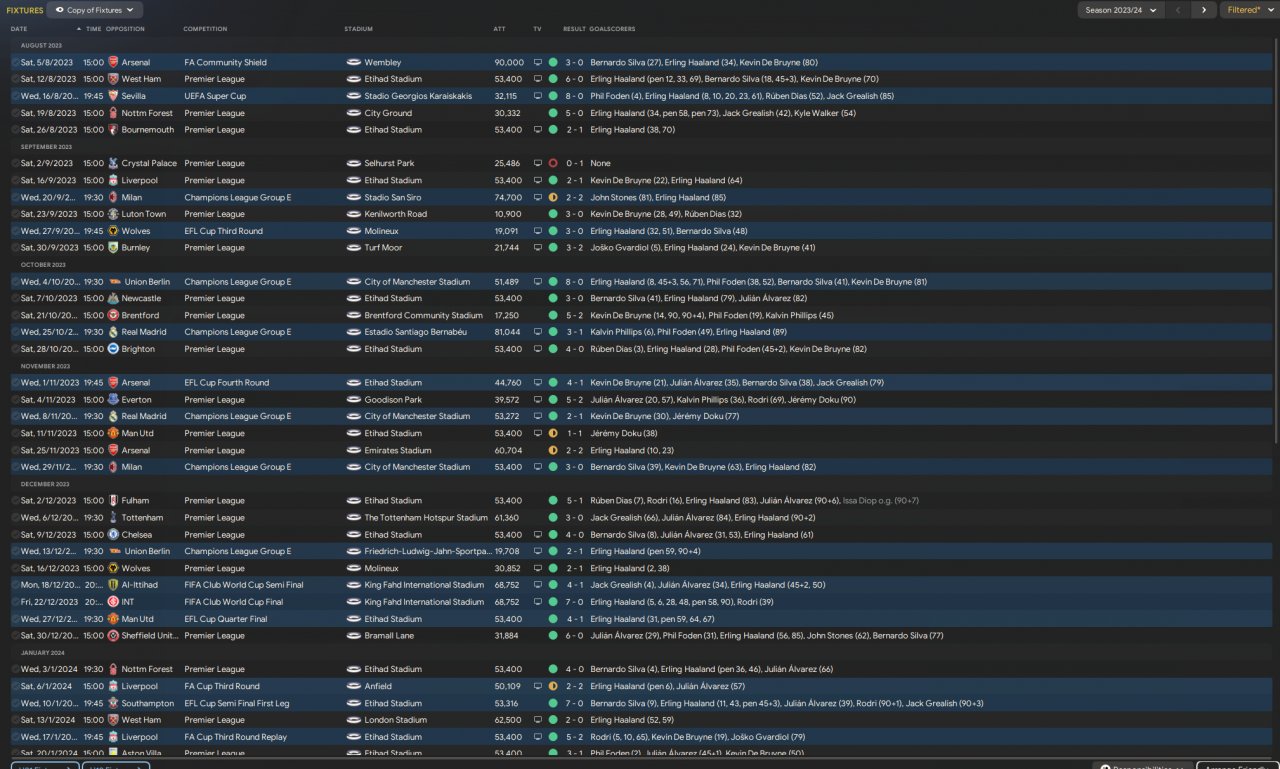Go to the next season with the right arrow
Viewport: 1280px width, 769px height.
pos(1203,10)
